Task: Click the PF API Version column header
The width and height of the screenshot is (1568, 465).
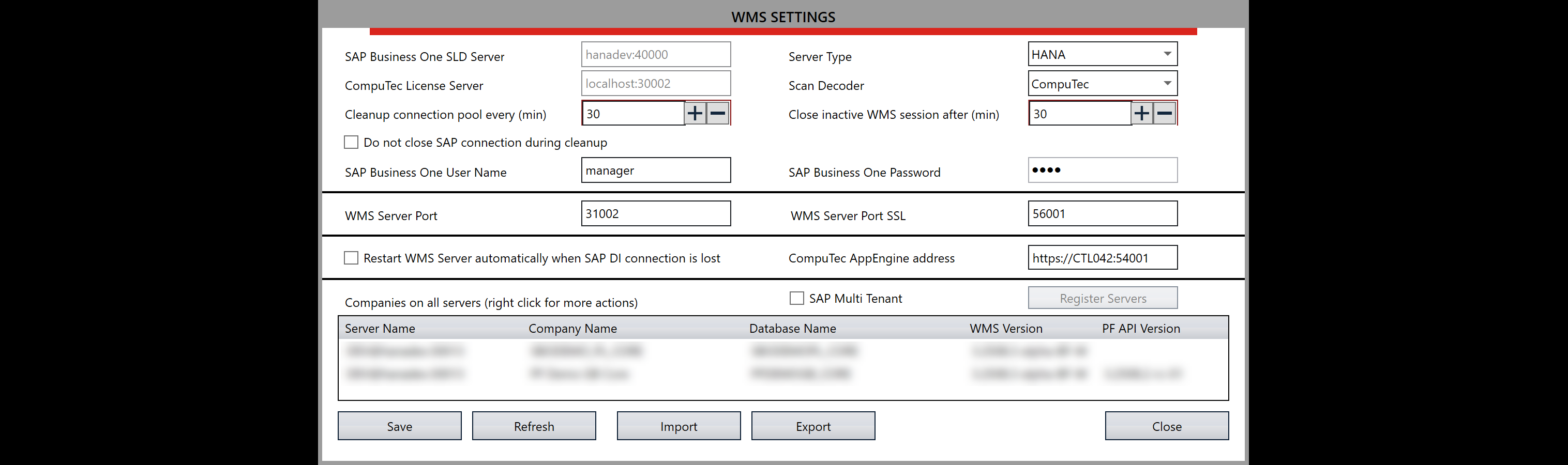Action: click(1141, 328)
